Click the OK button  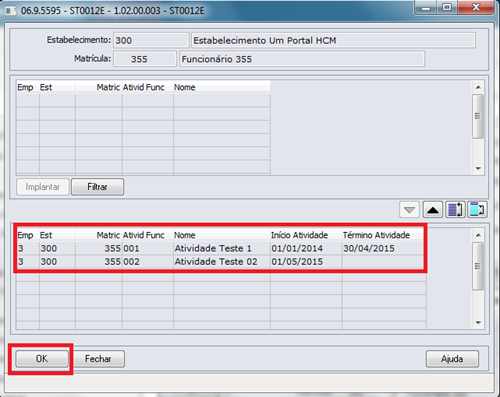tap(42, 359)
